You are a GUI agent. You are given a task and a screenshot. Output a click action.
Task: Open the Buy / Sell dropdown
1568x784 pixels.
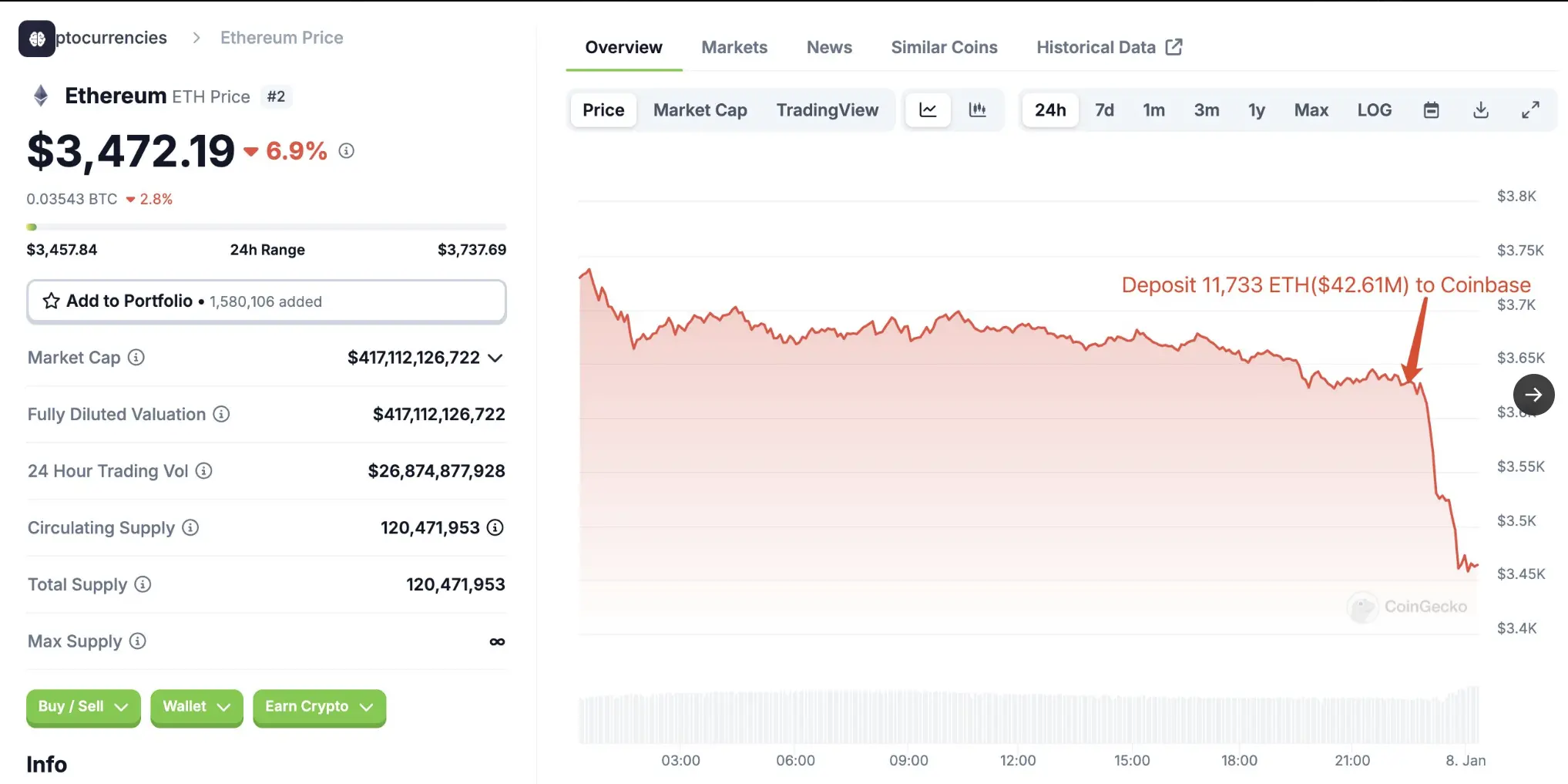pos(82,706)
